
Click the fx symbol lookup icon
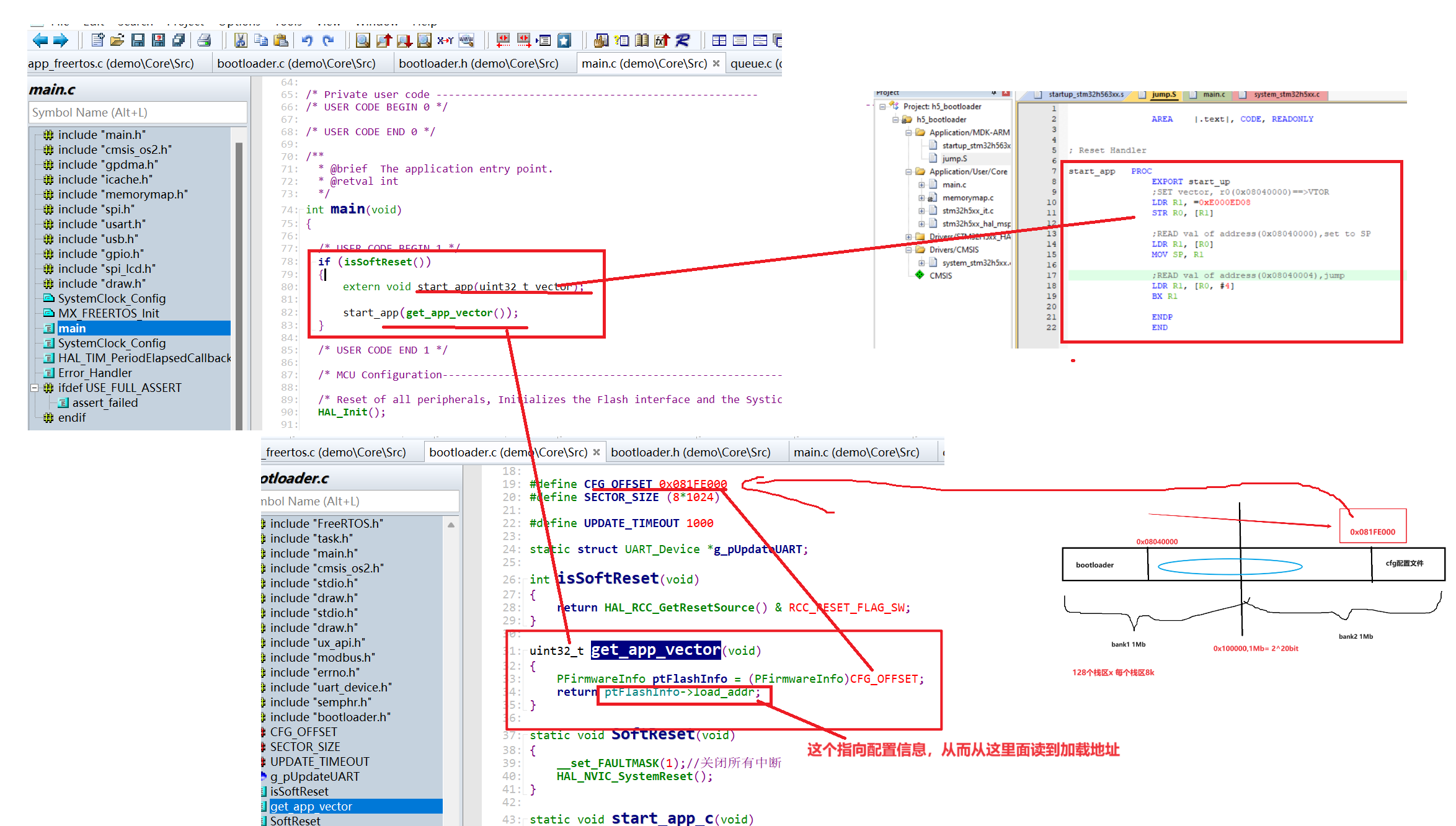(x=662, y=41)
